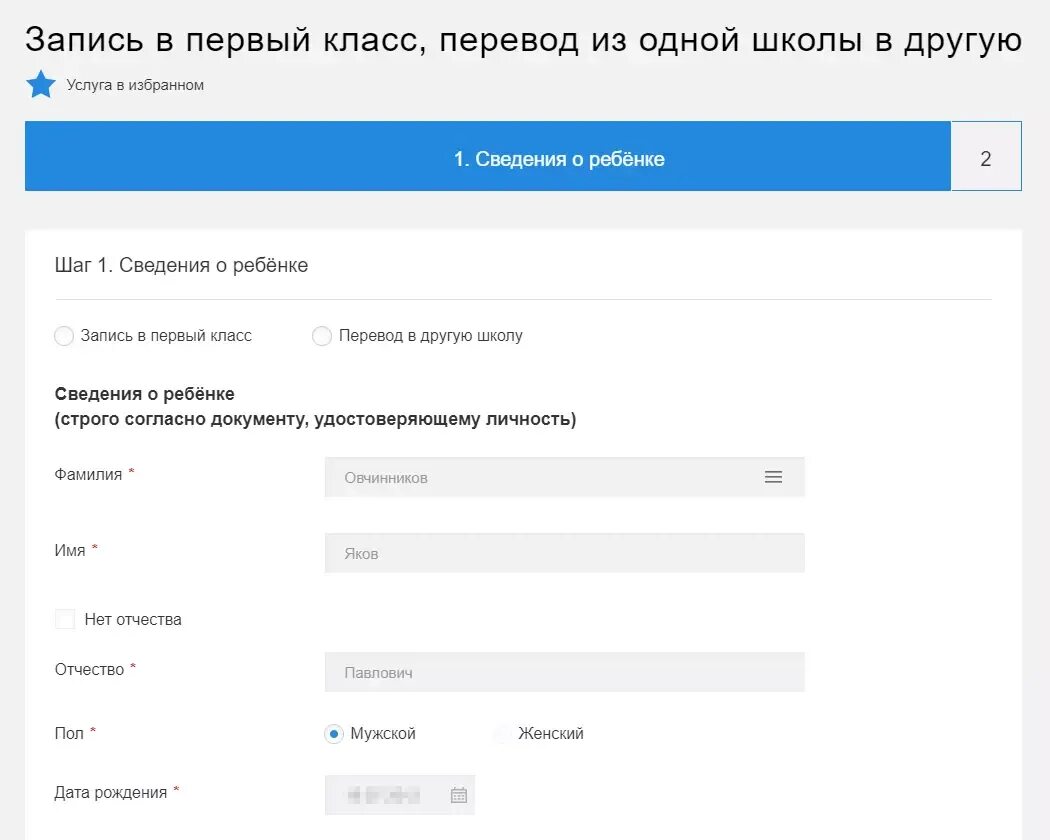The width and height of the screenshot is (1050, 840).
Task: Open the list icon in the Фамилия field
Action: 773,478
